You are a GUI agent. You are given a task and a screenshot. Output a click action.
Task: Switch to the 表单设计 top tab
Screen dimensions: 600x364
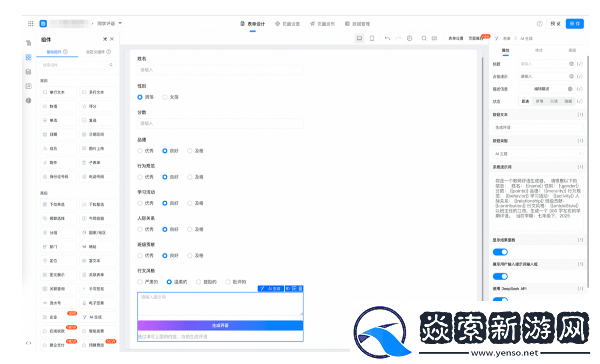point(253,24)
